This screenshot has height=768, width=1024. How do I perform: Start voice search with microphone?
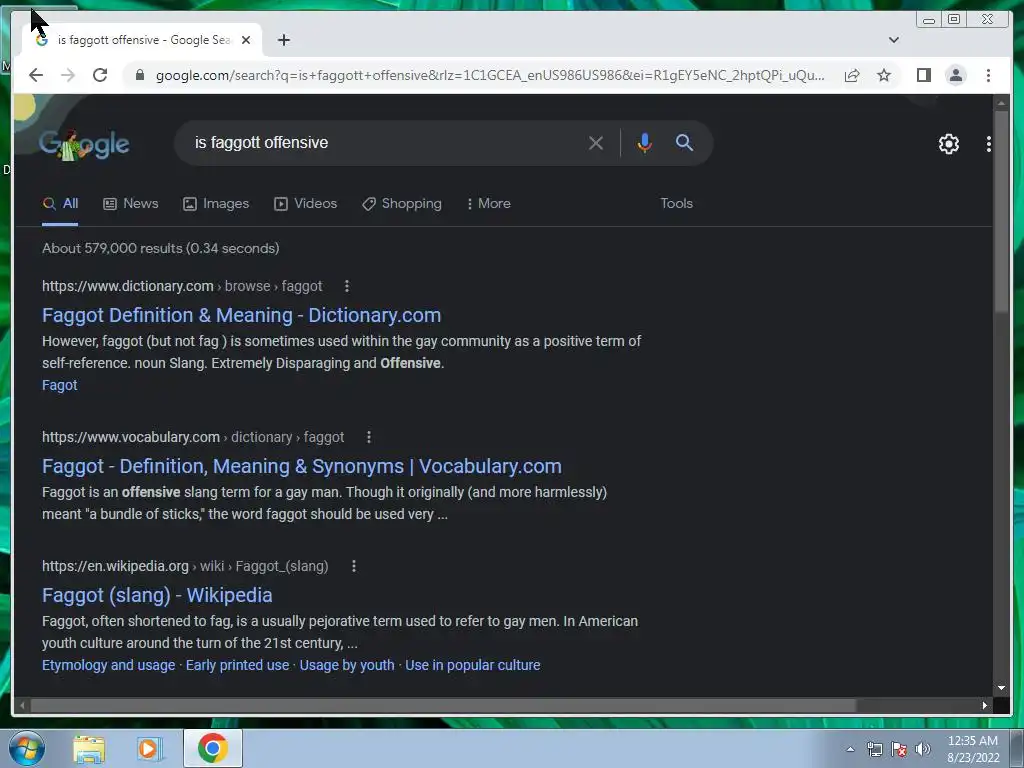point(644,143)
